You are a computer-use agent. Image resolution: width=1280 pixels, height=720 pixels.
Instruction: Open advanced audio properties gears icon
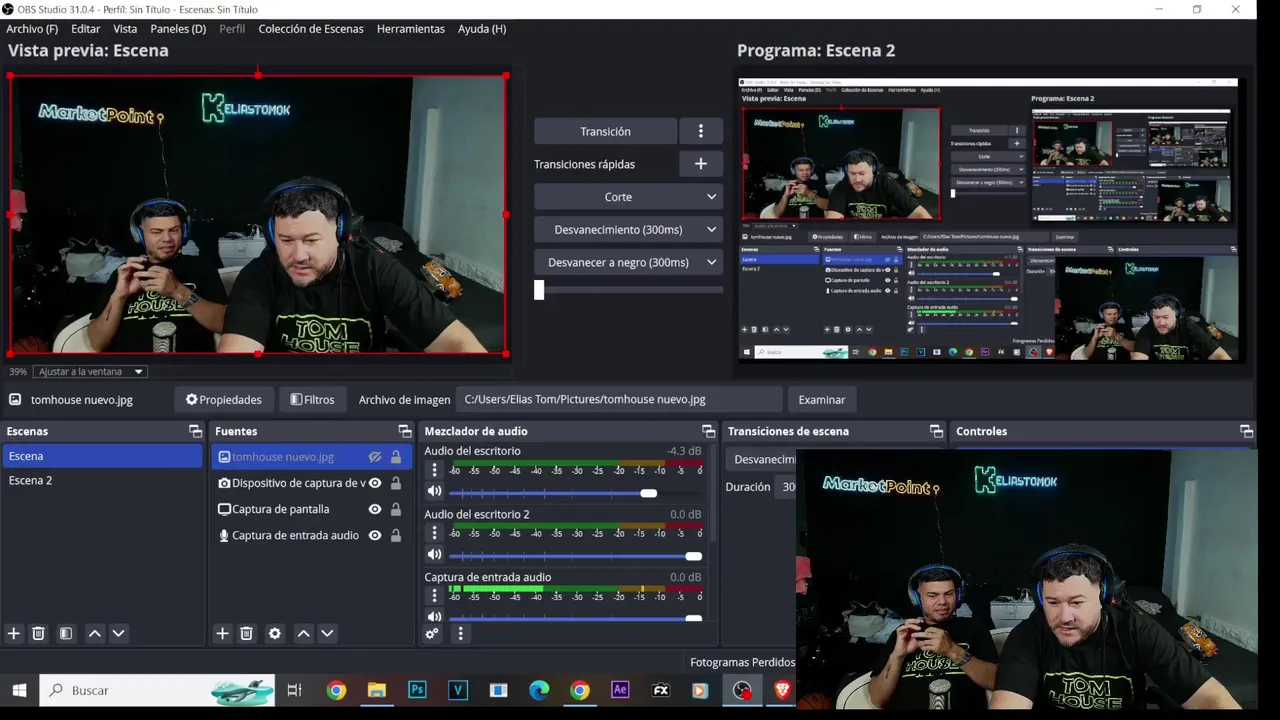(x=432, y=633)
